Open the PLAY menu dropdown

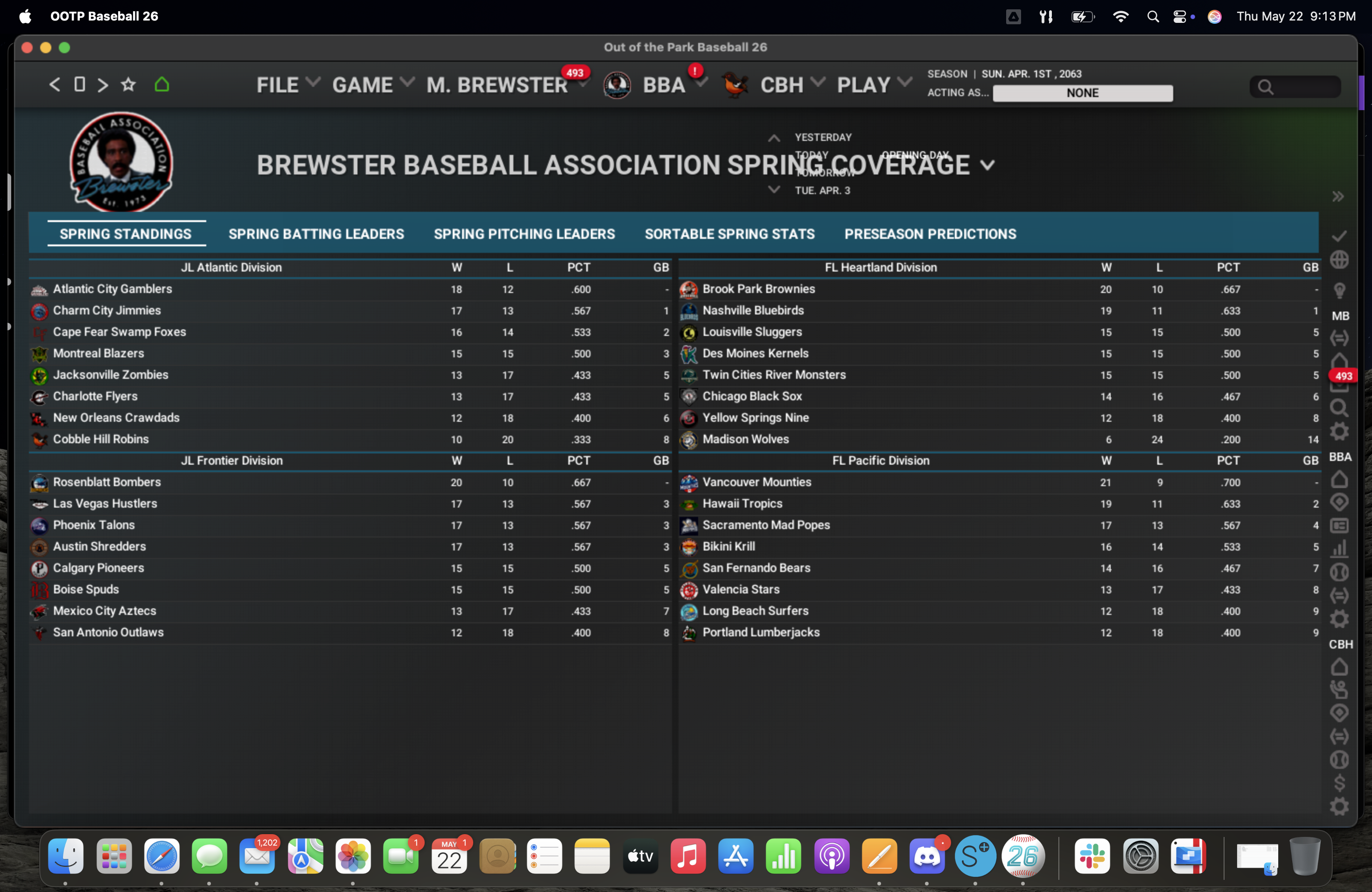point(874,85)
